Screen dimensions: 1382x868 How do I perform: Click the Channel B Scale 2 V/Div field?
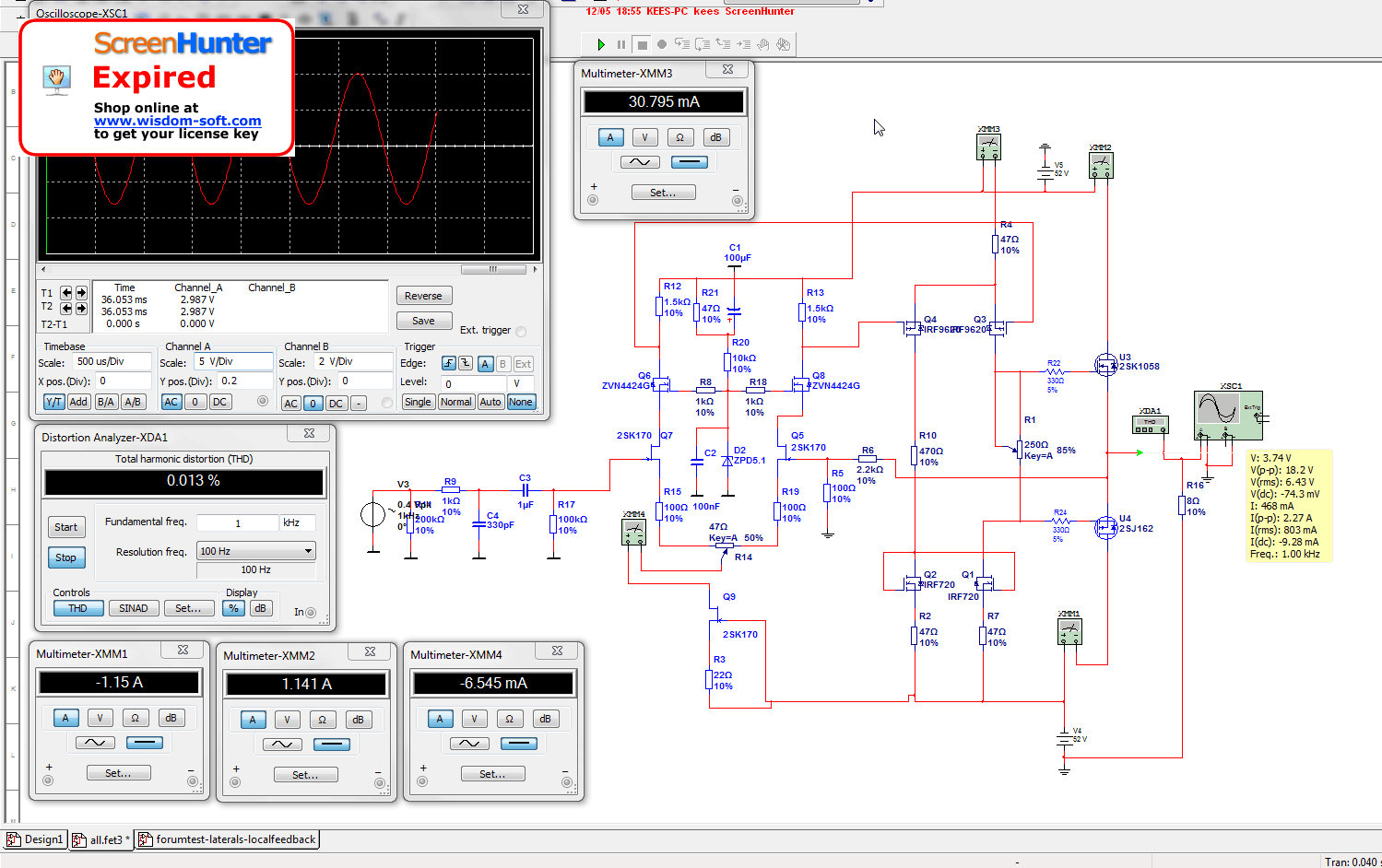(353, 362)
